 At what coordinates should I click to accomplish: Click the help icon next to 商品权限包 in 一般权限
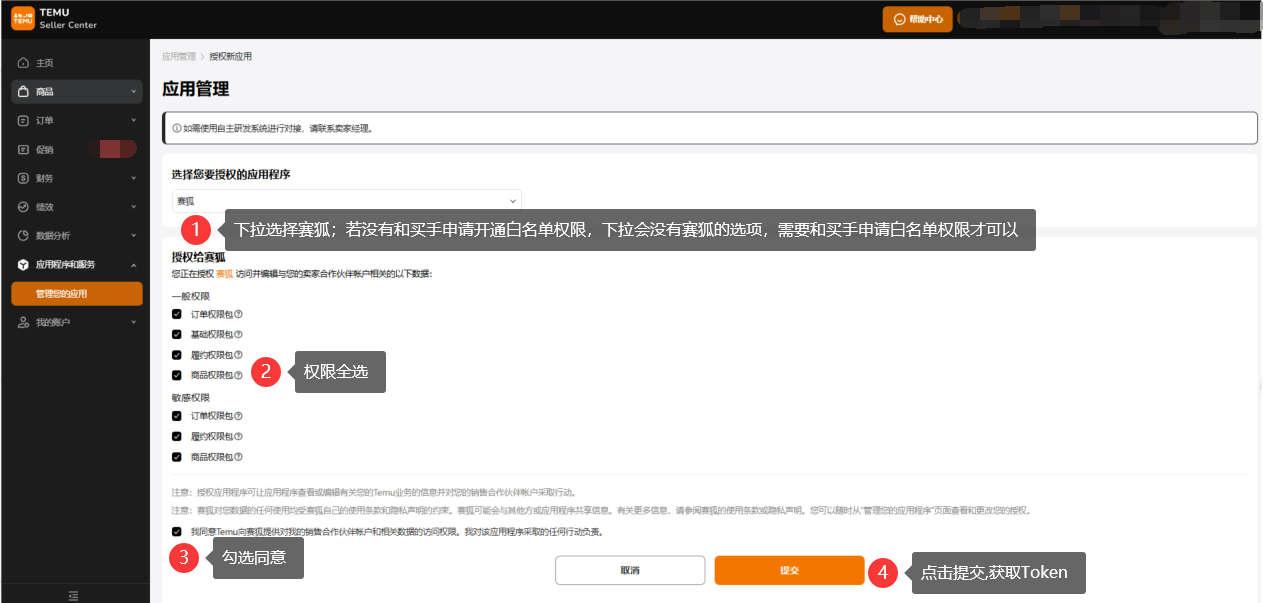click(x=238, y=375)
